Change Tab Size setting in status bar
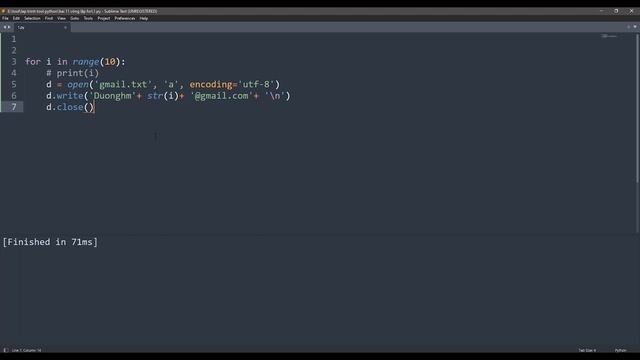The height and width of the screenshot is (360, 640). [x=587, y=350]
